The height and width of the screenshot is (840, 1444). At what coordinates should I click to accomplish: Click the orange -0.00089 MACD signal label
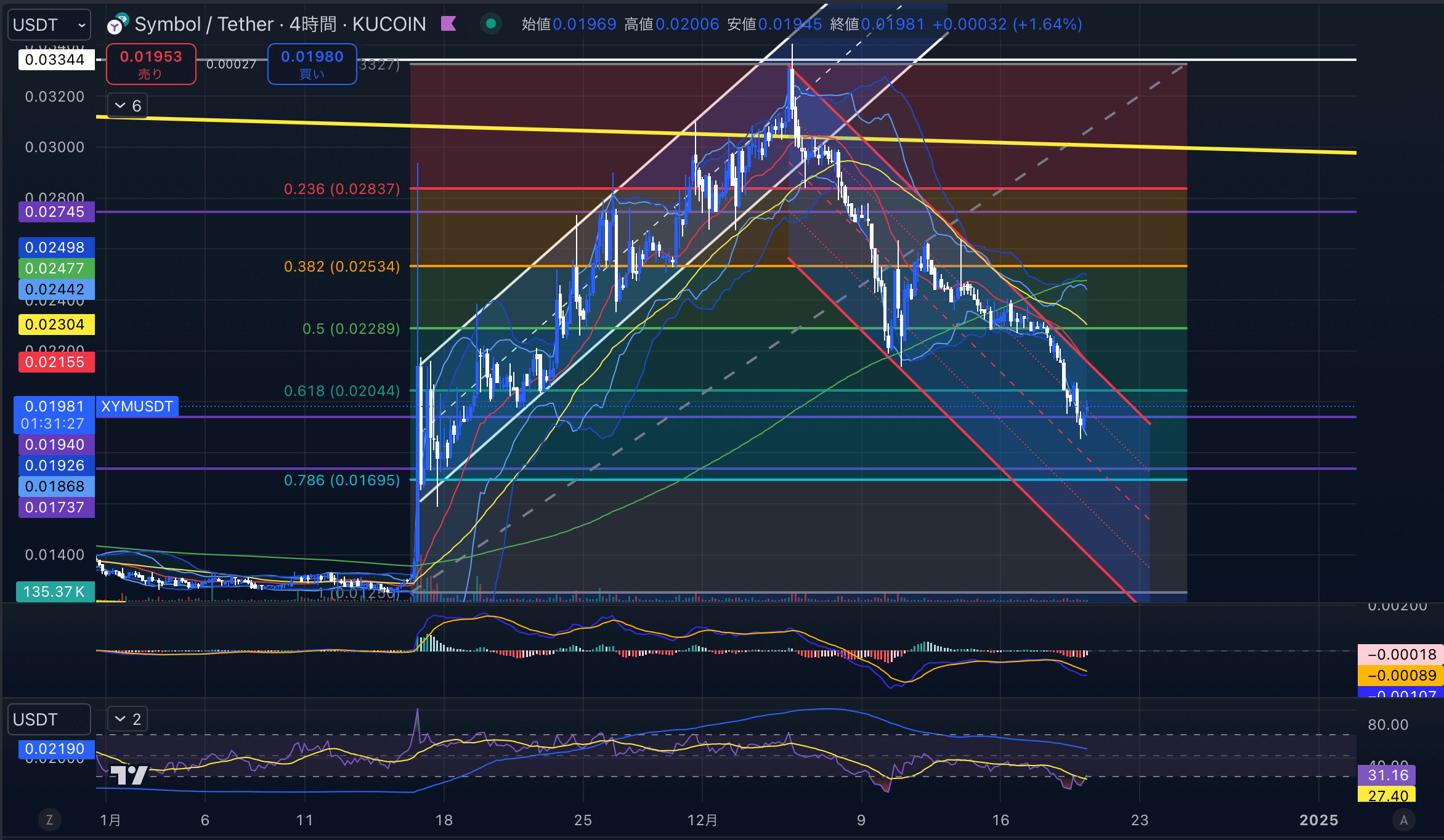pos(1400,676)
